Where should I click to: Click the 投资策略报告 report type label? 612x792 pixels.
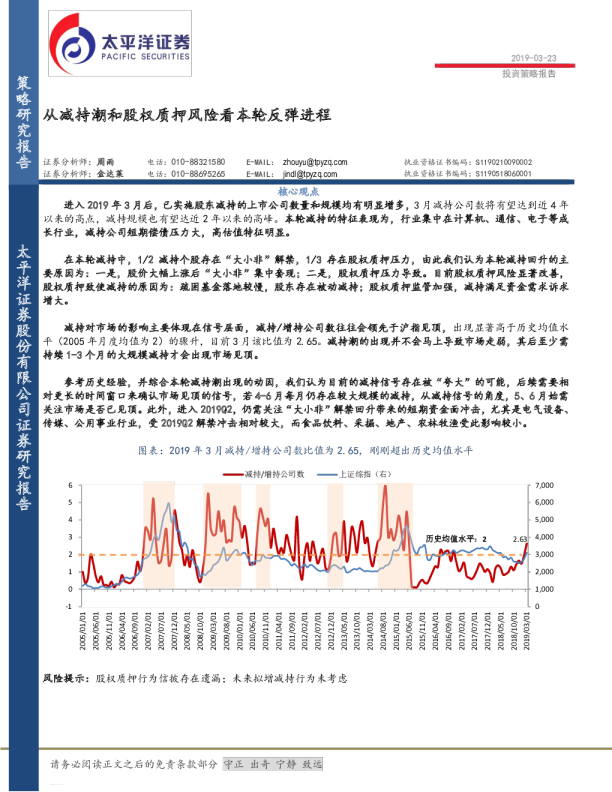528,74
